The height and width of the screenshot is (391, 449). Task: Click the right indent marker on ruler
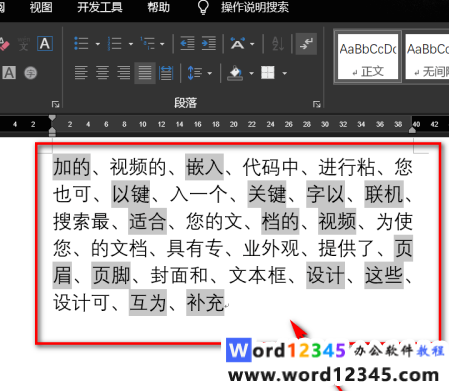click(x=412, y=130)
